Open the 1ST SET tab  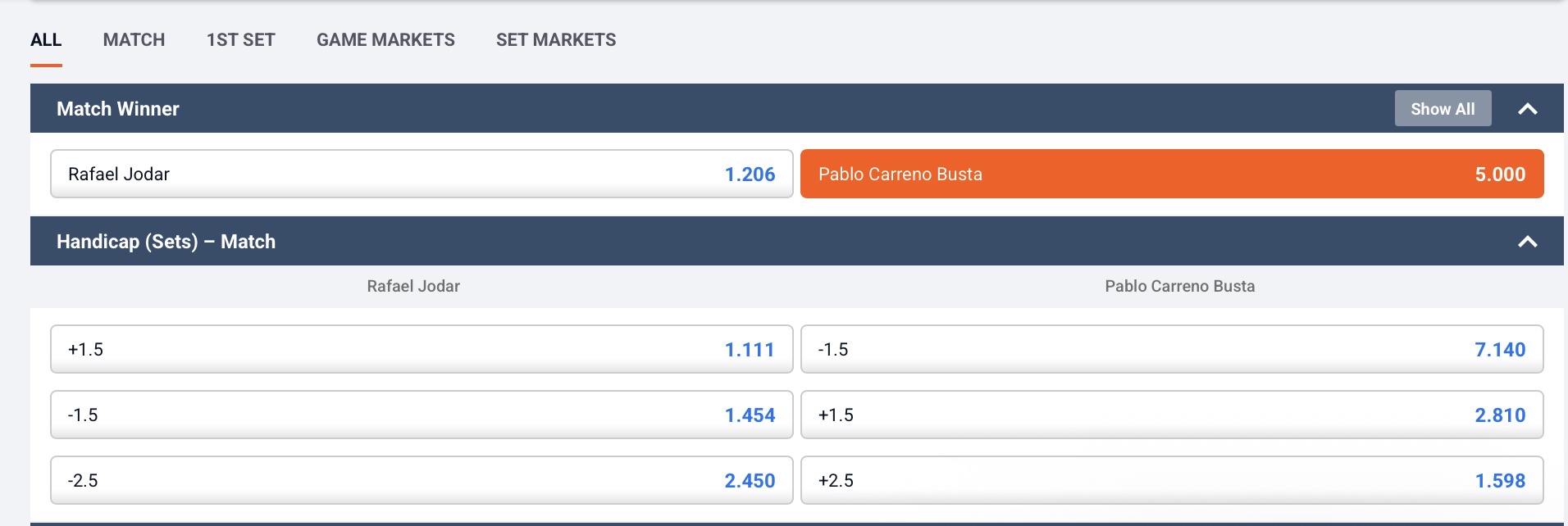pyautogui.click(x=240, y=39)
